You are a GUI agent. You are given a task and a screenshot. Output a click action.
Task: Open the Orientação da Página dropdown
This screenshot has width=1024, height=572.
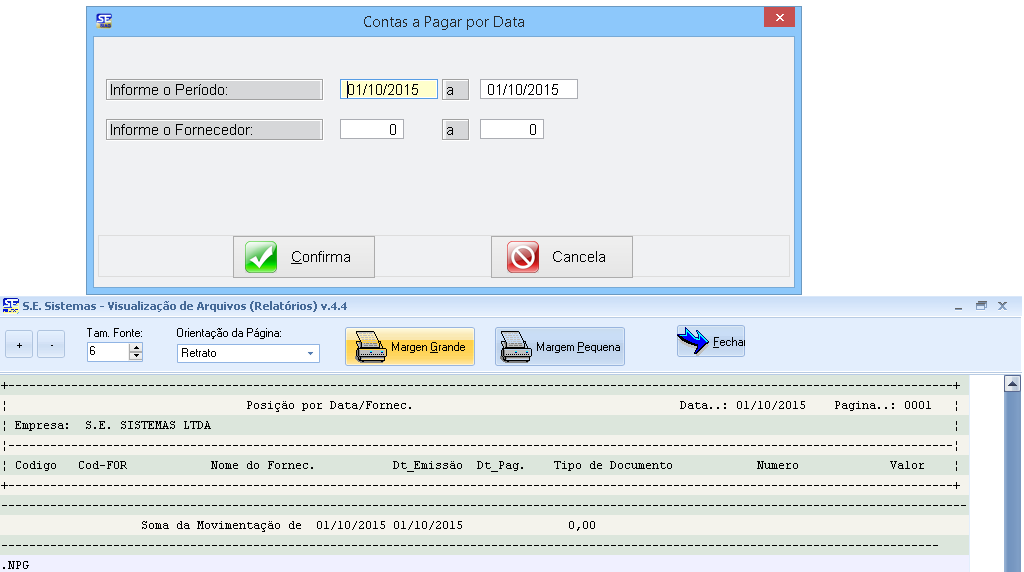[310, 353]
